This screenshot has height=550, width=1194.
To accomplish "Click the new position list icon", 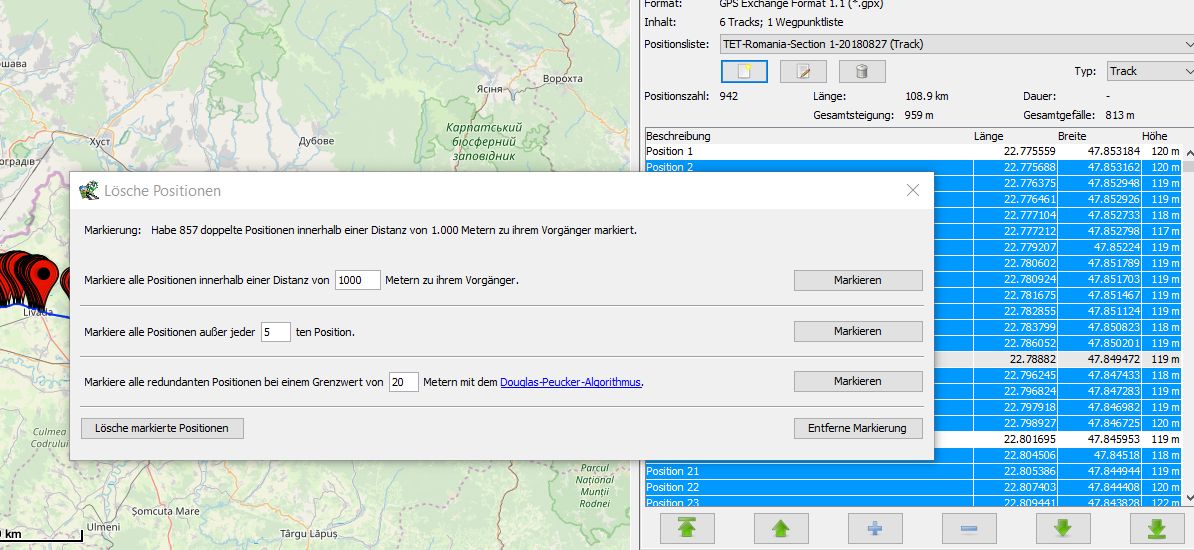I will coord(743,71).
